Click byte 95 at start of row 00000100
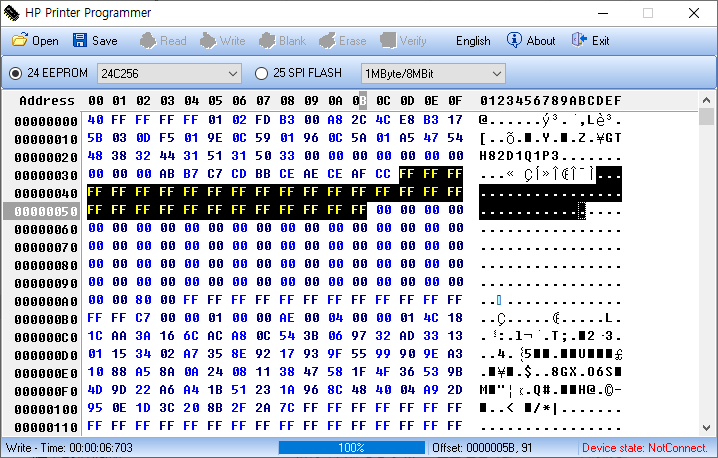Viewport: 718px width, 458px height. tap(95, 408)
